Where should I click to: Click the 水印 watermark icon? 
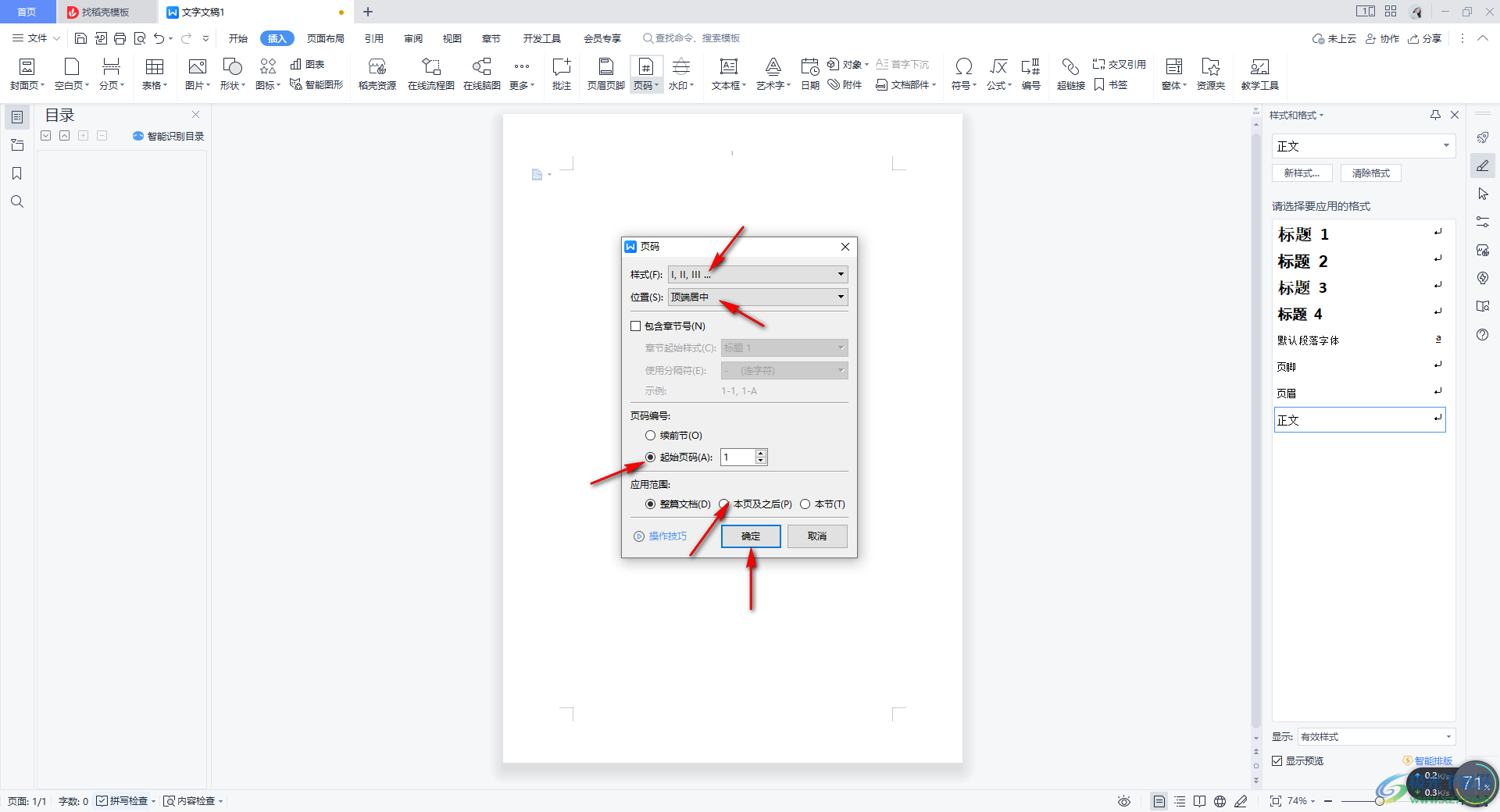[x=681, y=74]
